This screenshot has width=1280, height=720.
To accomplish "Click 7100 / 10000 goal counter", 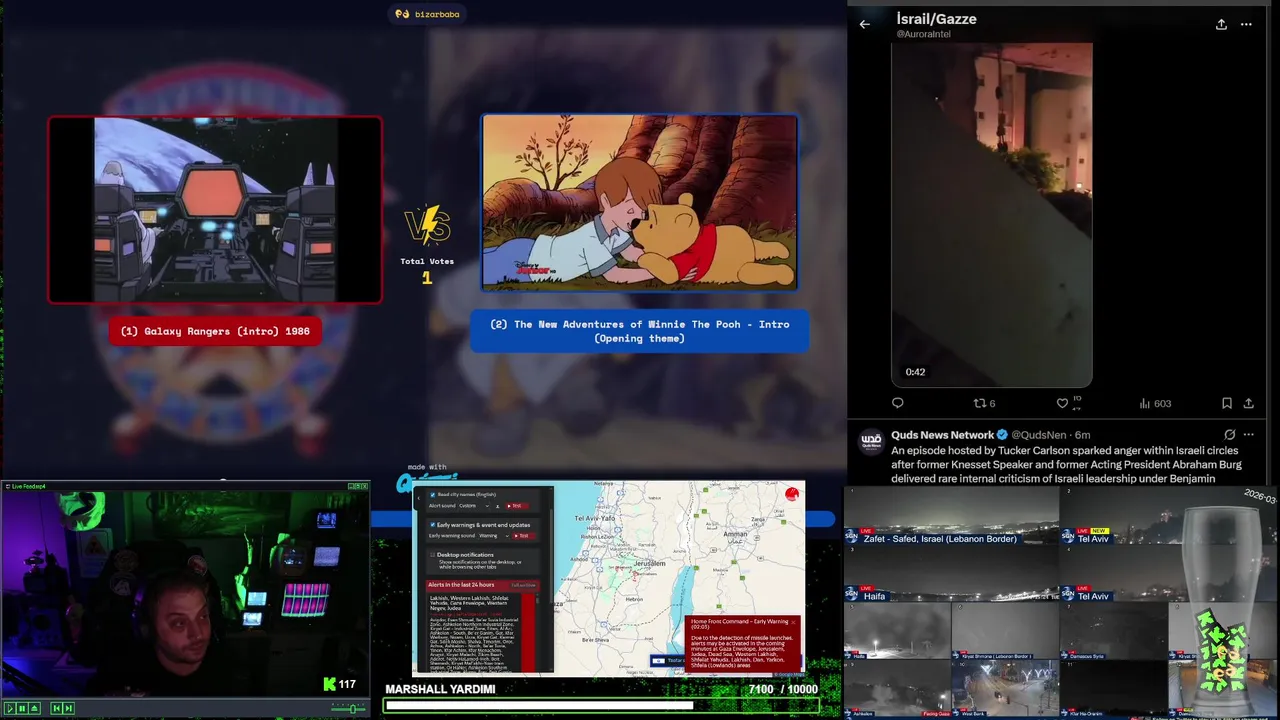I will point(783,689).
